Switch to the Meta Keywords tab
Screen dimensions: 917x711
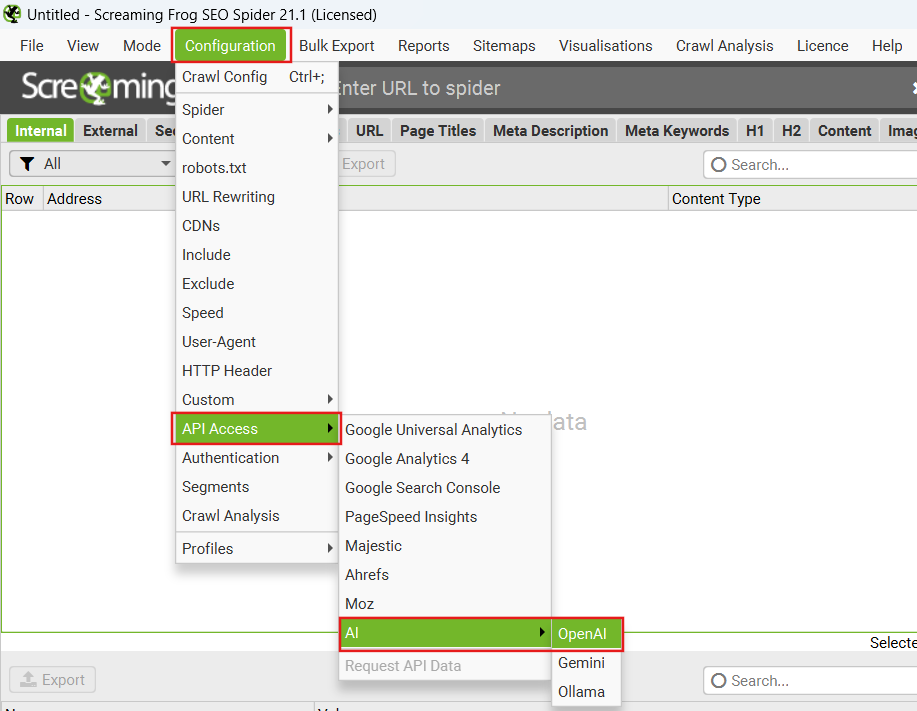click(x=677, y=130)
